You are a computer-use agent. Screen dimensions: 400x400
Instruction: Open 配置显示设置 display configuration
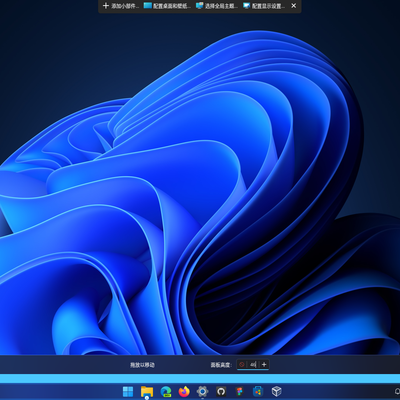click(264, 6)
